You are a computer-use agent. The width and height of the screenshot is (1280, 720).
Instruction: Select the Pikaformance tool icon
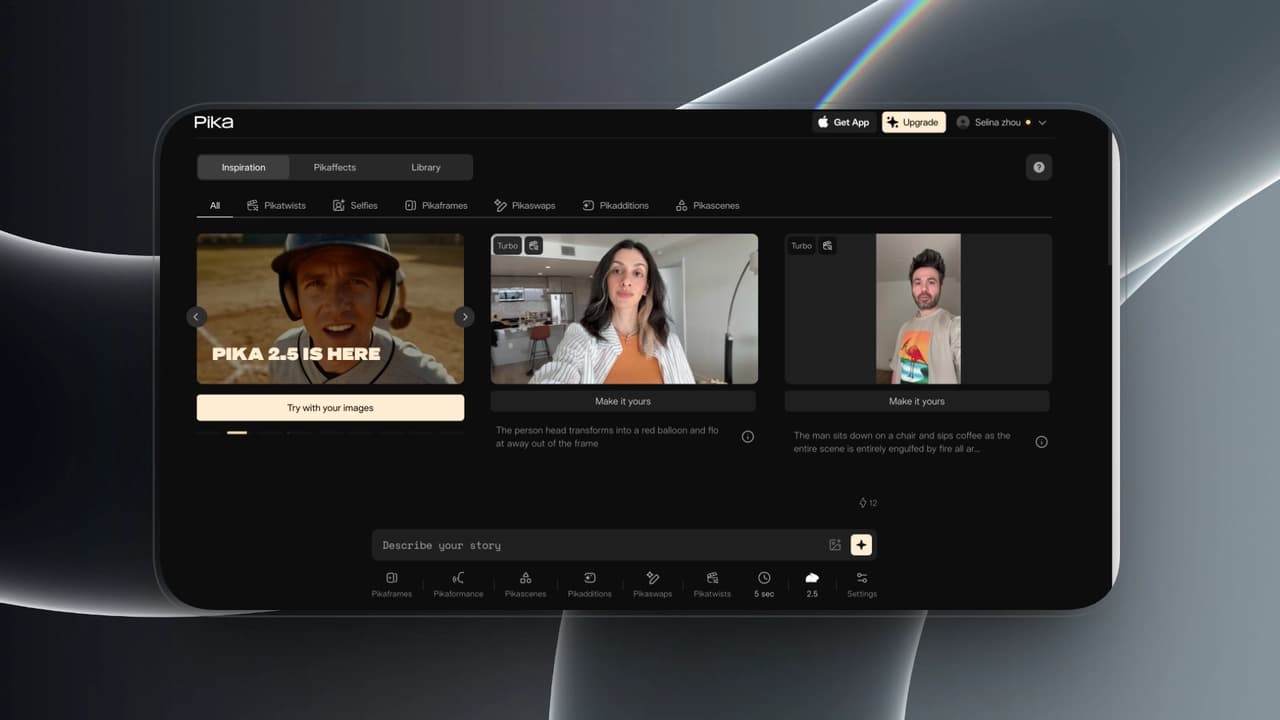click(458, 584)
